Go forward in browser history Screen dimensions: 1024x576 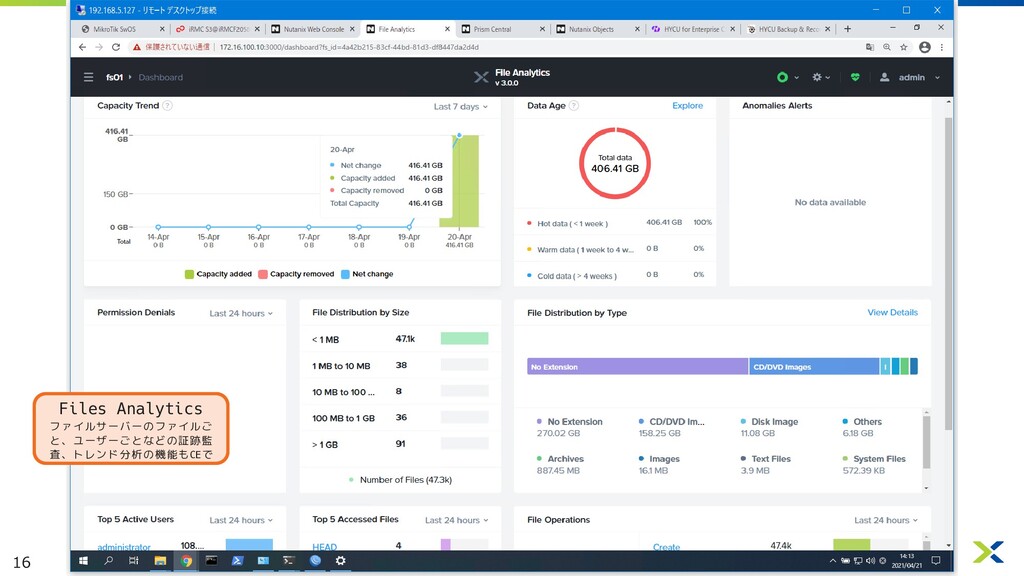tap(99, 47)
